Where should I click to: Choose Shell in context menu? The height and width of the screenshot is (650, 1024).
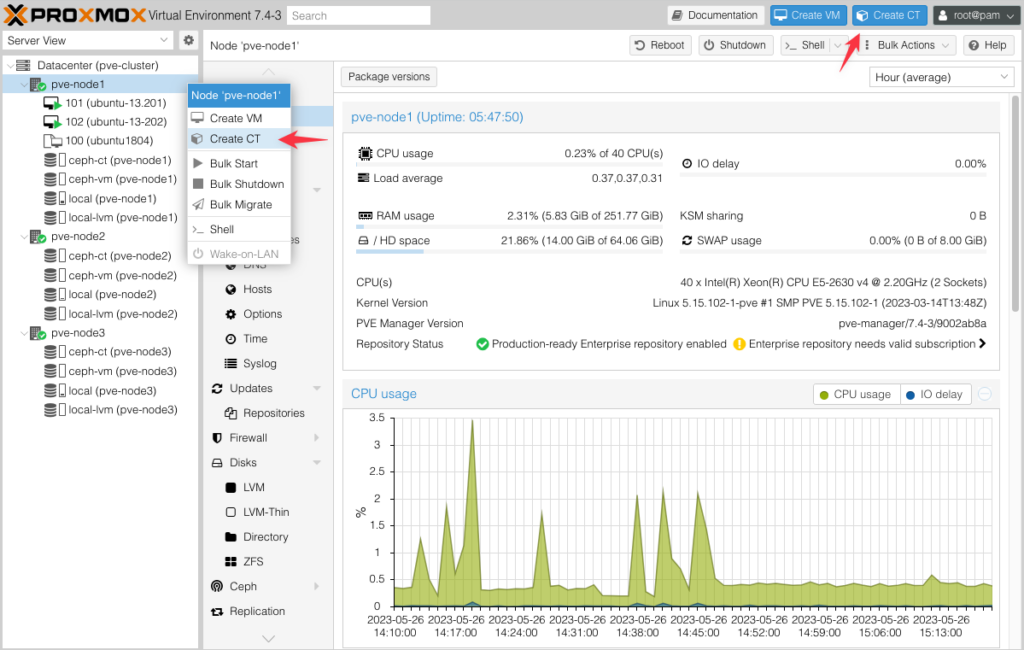[x=239, y=229]
